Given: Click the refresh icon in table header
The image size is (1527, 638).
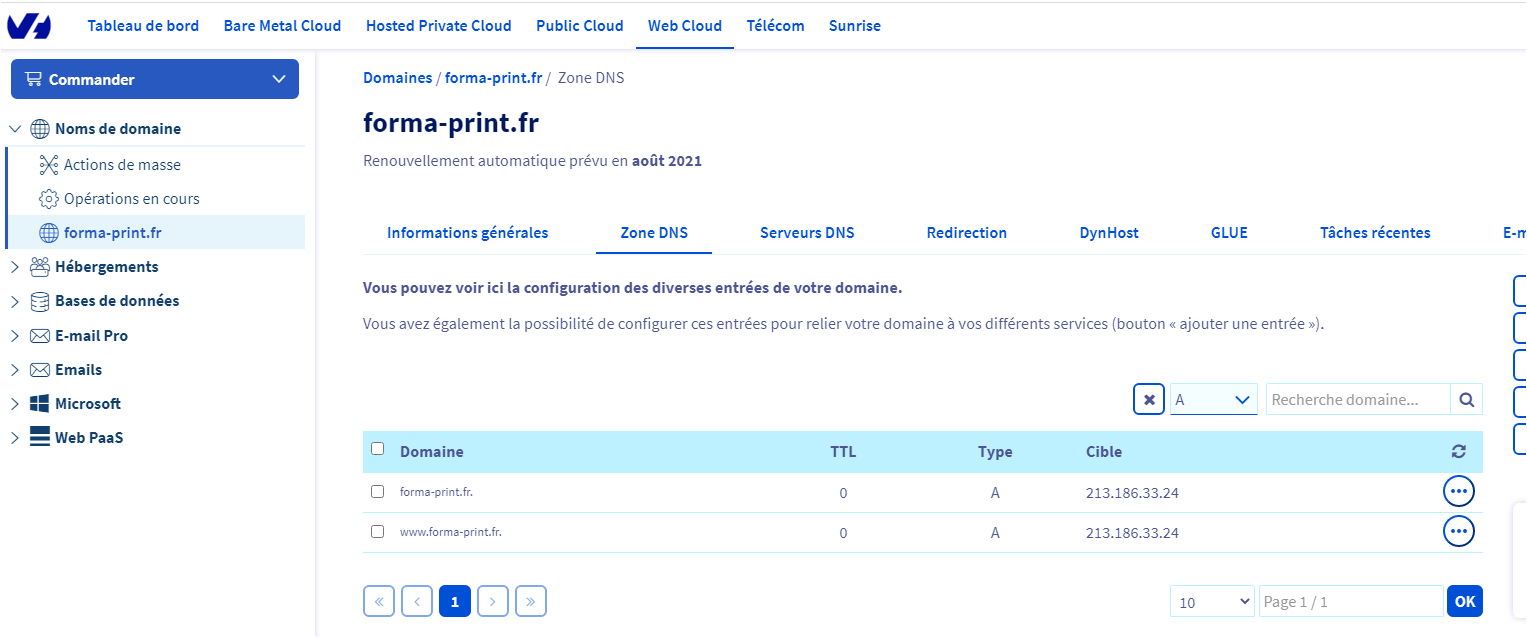Looking at the screenshot, I should (1458, 452).
